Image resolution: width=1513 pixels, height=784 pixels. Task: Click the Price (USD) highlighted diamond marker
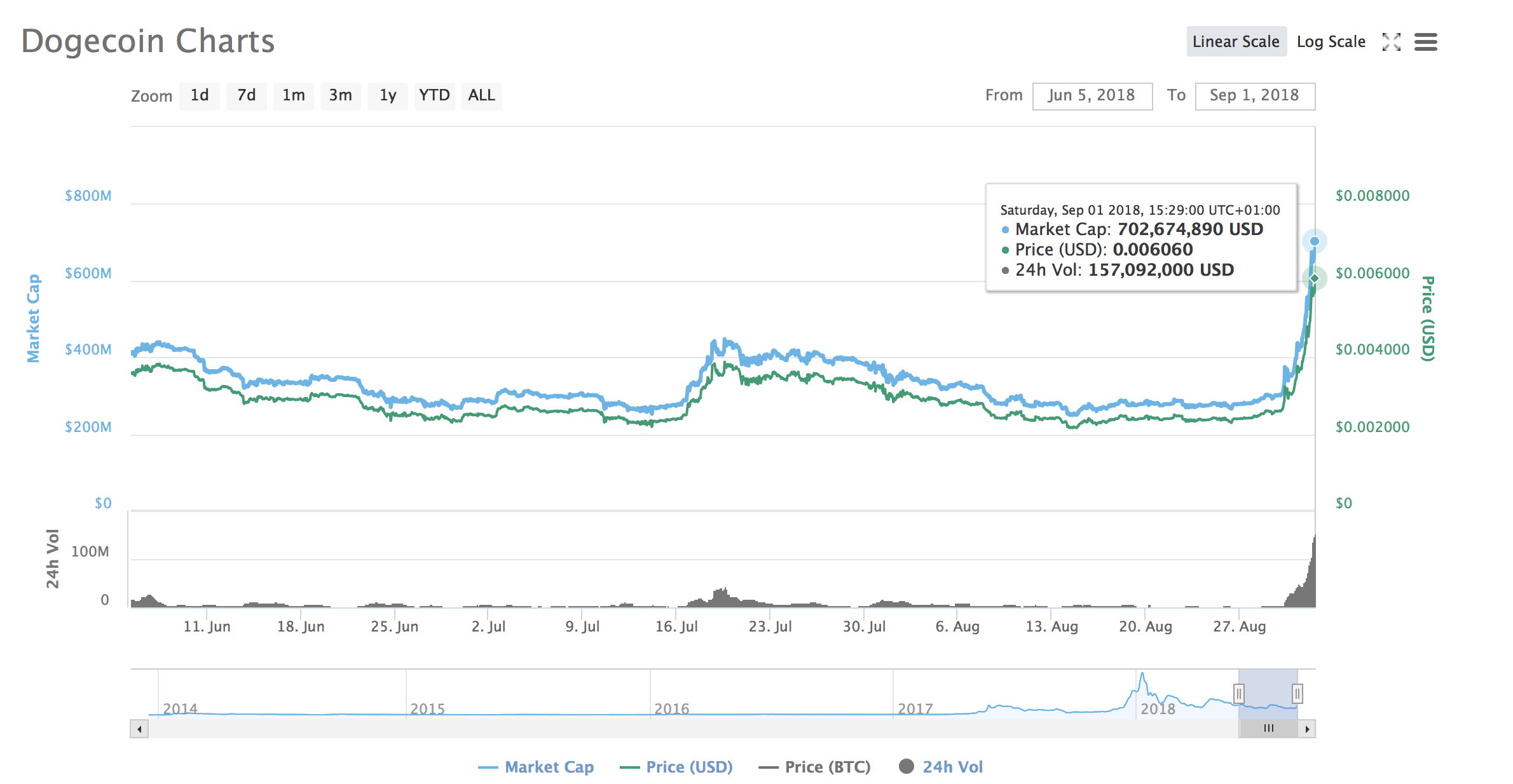(x=1314, y=278)
